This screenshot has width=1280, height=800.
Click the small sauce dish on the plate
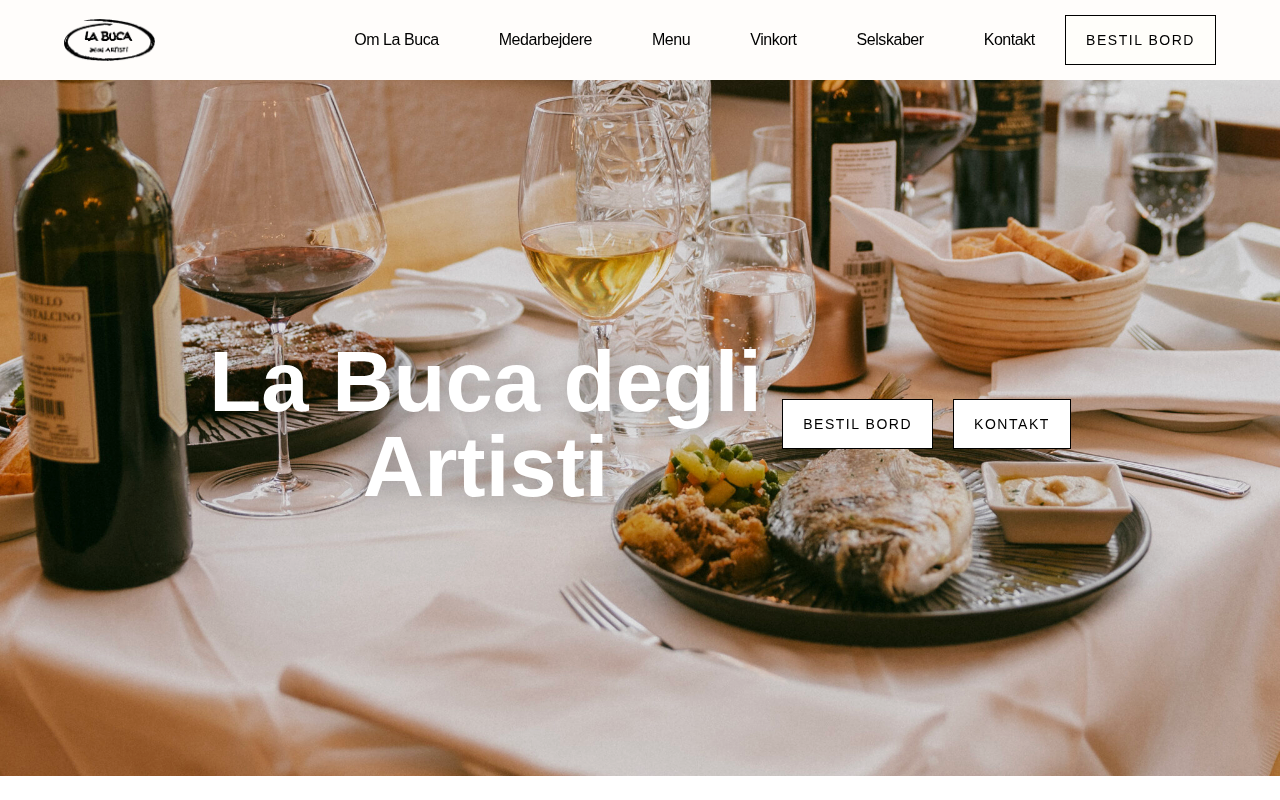1057,500
